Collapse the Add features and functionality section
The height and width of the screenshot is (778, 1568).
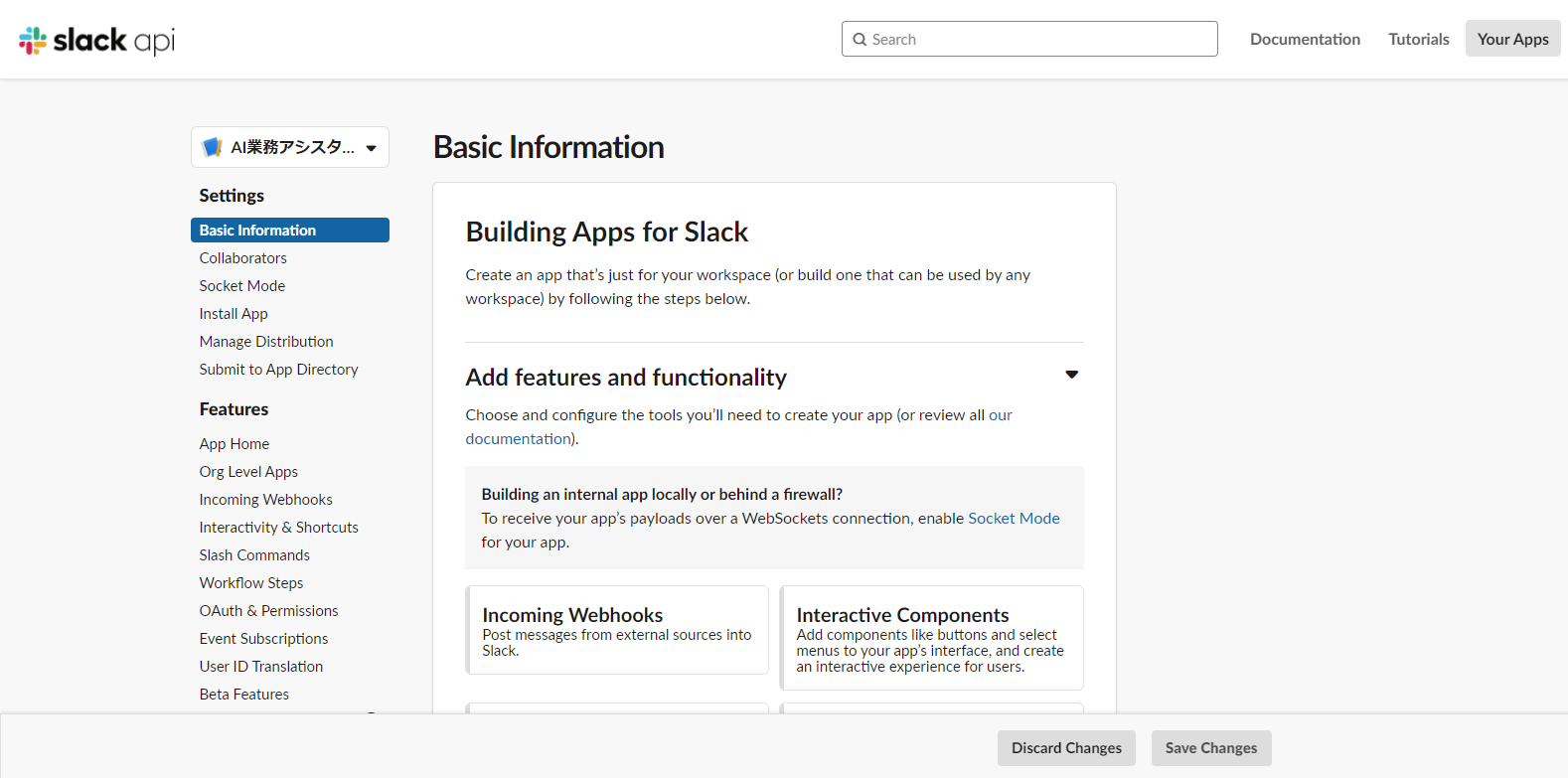[x=1071, y=375]
